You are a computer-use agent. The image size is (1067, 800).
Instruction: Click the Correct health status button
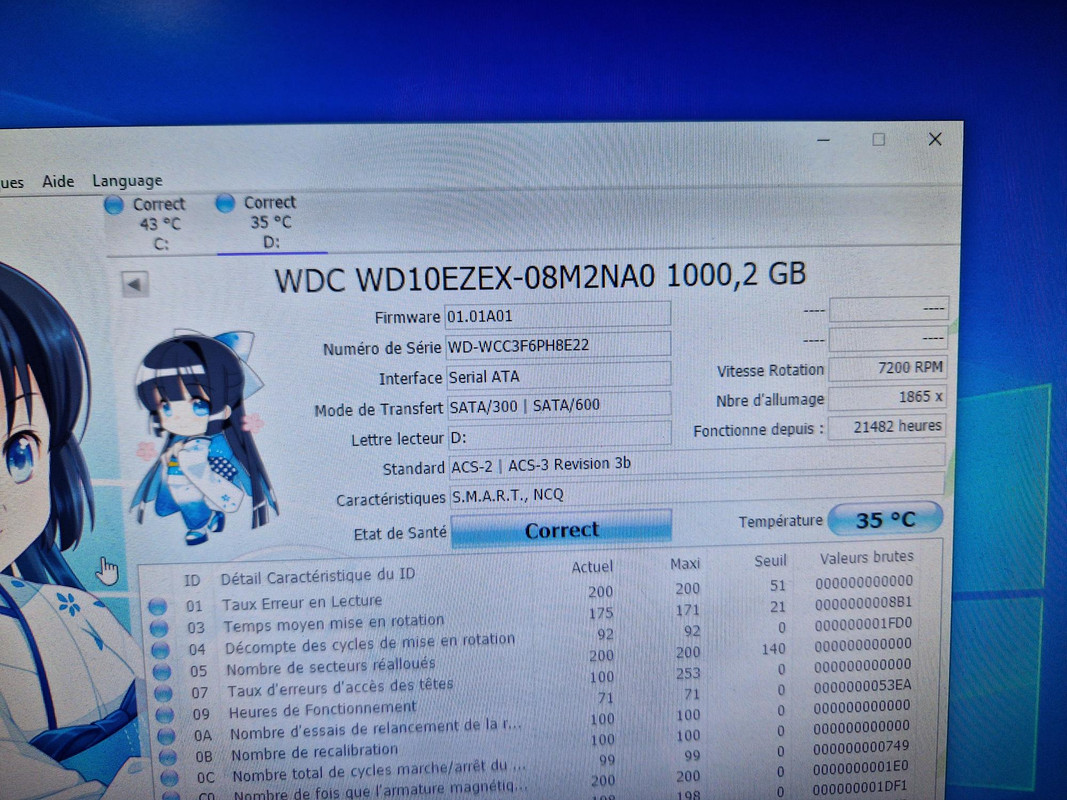561,530
